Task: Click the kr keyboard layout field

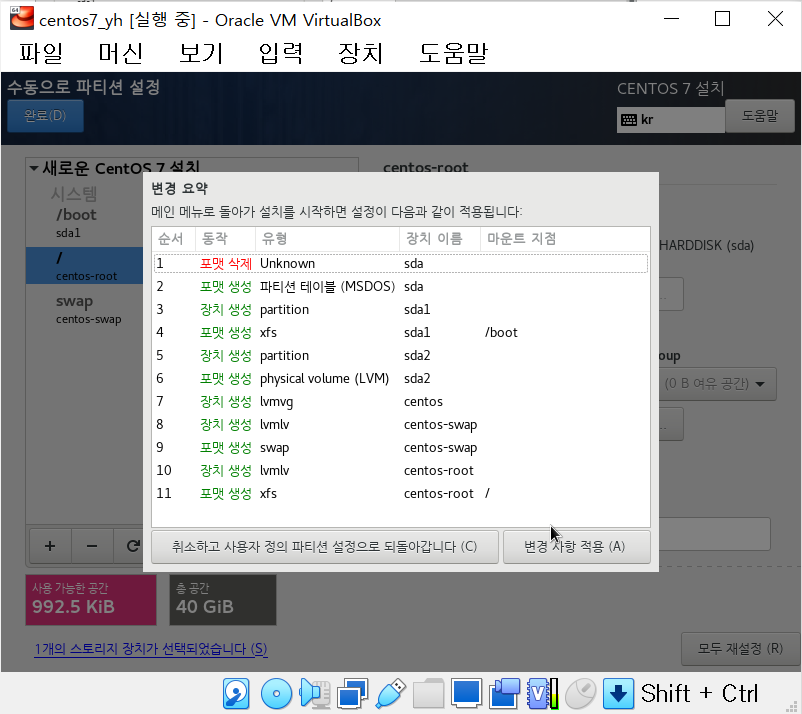Action: (671, 120)
